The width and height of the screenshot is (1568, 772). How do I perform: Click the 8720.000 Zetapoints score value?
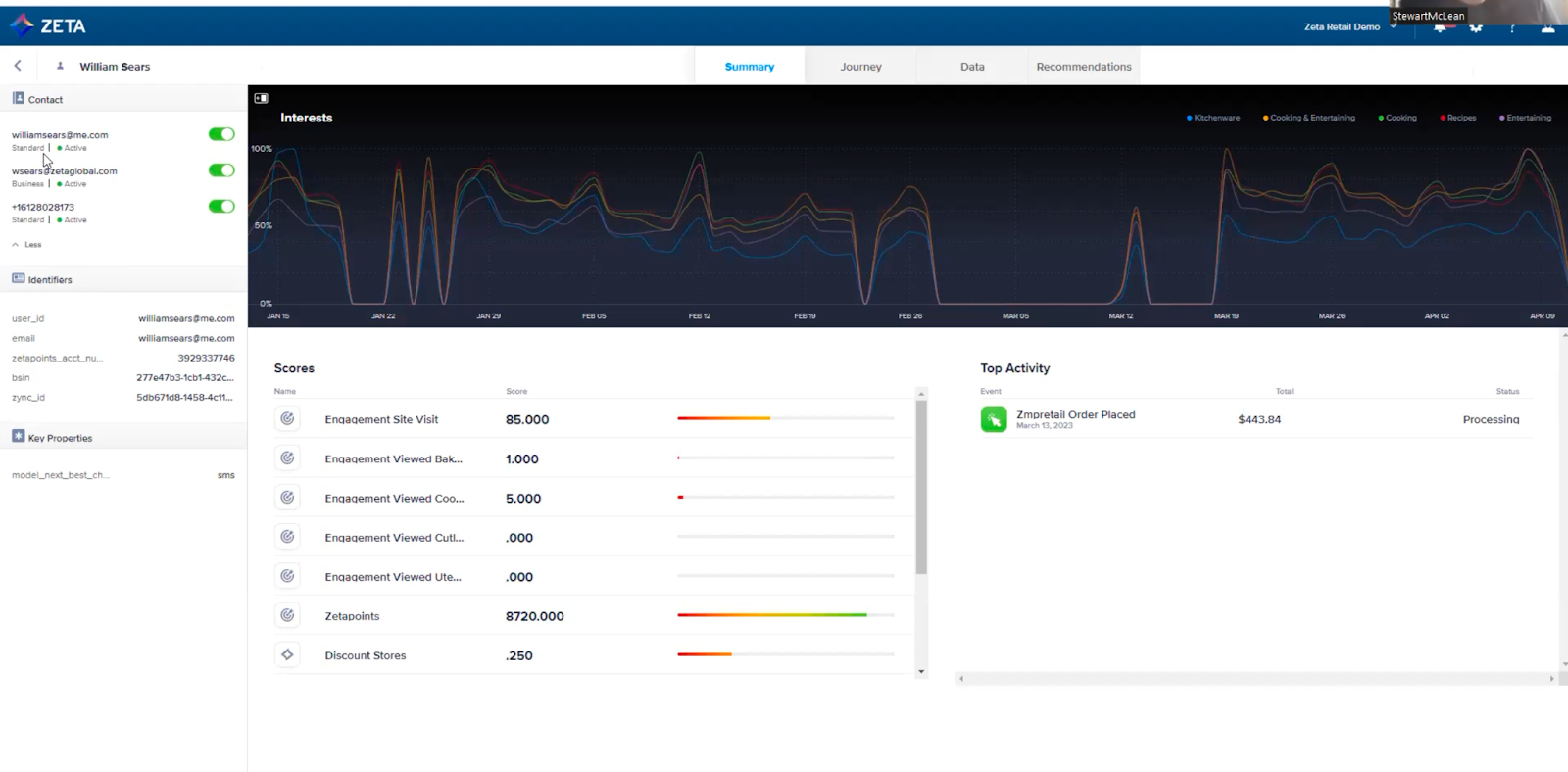pos(534,616)
